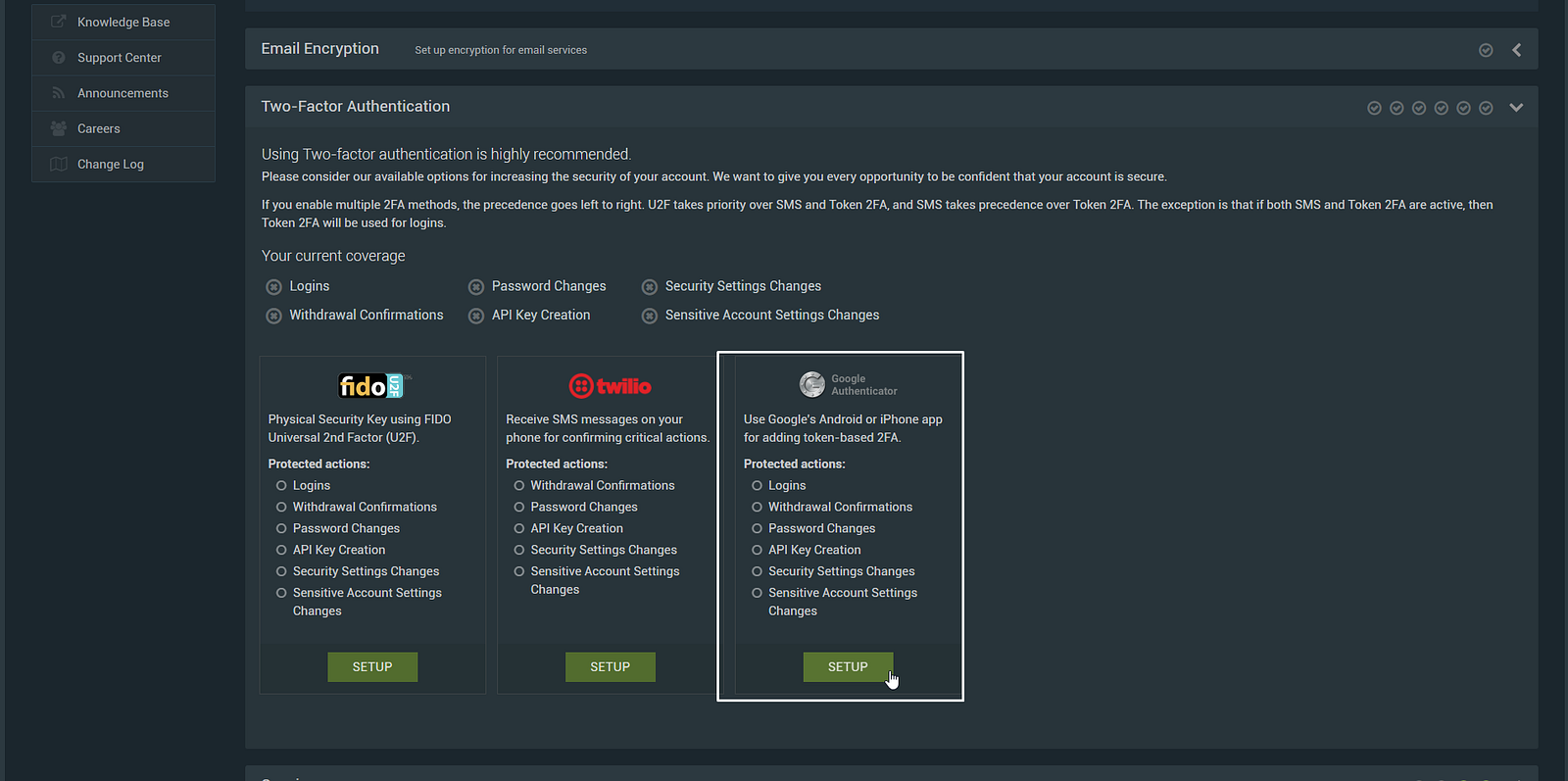Click Twilio card SMS description text

pos(608,428)
